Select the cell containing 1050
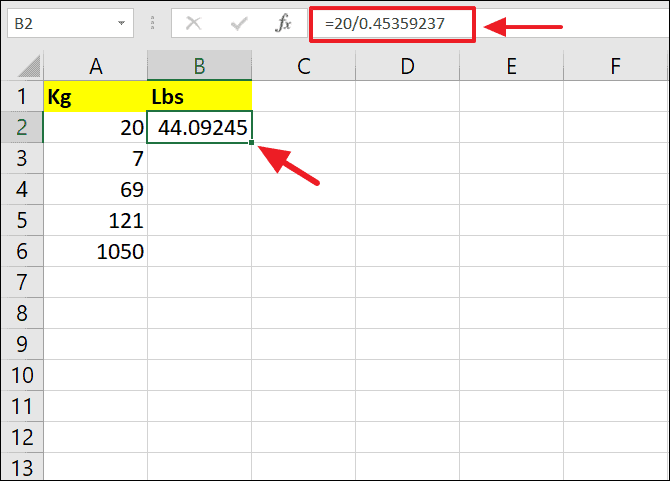Screen dimensions: 670x481 [96, 252]
